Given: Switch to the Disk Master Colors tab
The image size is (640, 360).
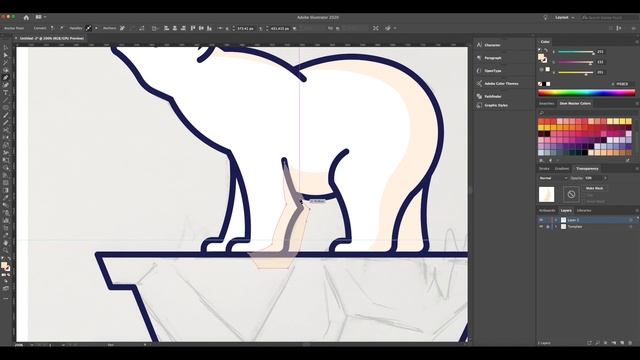Looking at the screenshot, I should (575, 103).
